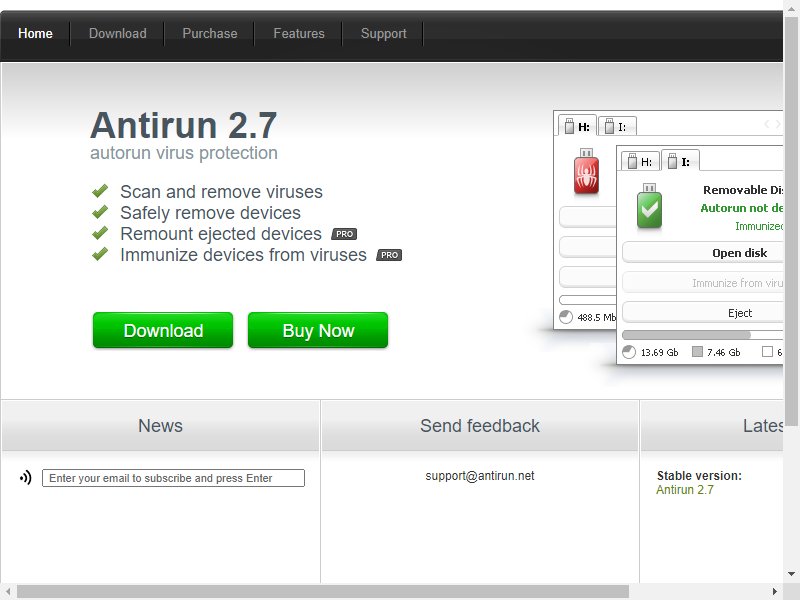This screenshot has width=800, height=600.
Task: Click the horizontal scrollbar thumb
Action: point(322,592)
